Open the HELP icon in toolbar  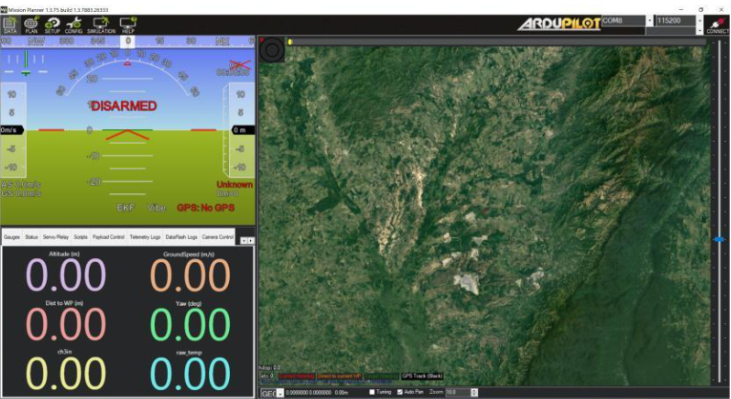(128, 25)
